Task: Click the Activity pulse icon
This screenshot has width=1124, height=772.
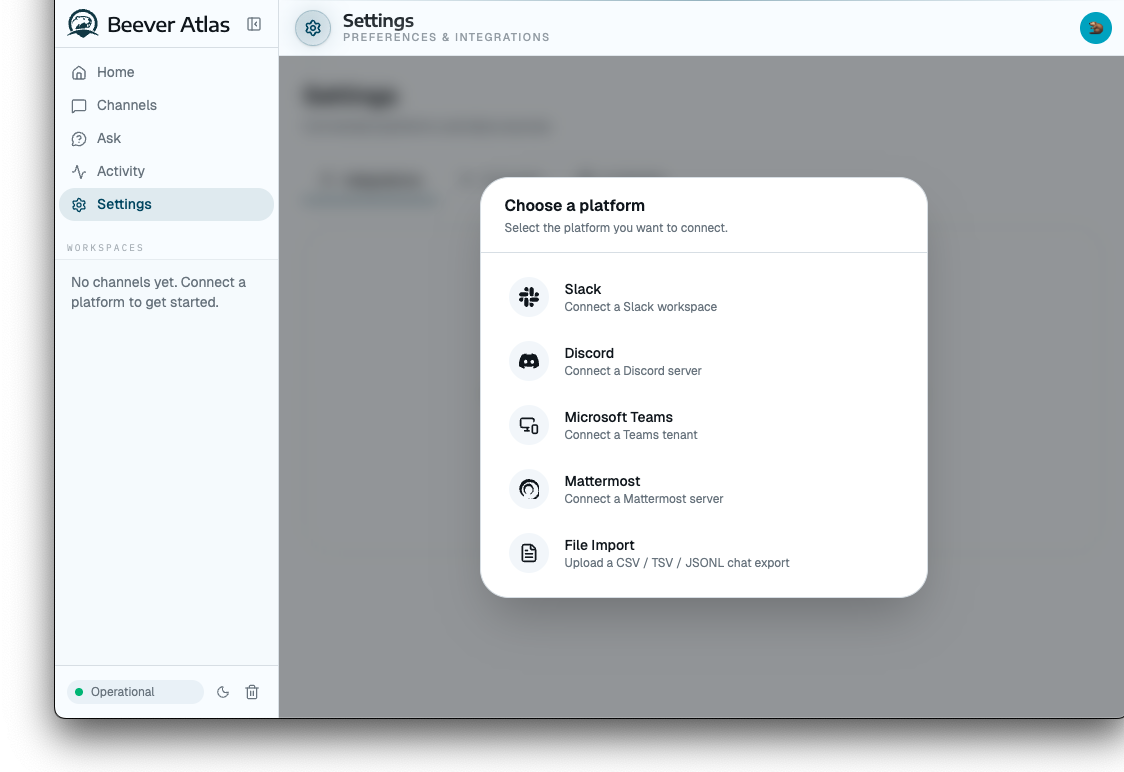Action: click(79, 172)
